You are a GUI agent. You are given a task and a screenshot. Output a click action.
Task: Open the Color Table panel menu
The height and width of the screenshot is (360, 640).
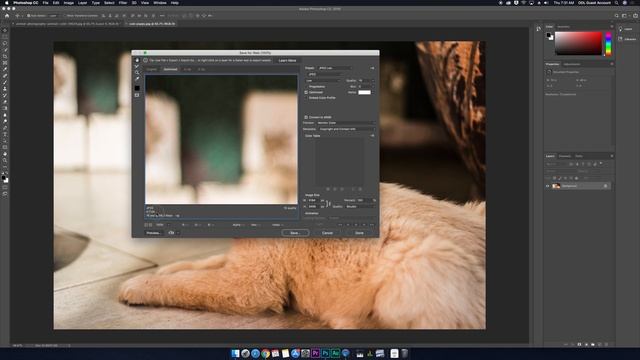pos(372,136)
